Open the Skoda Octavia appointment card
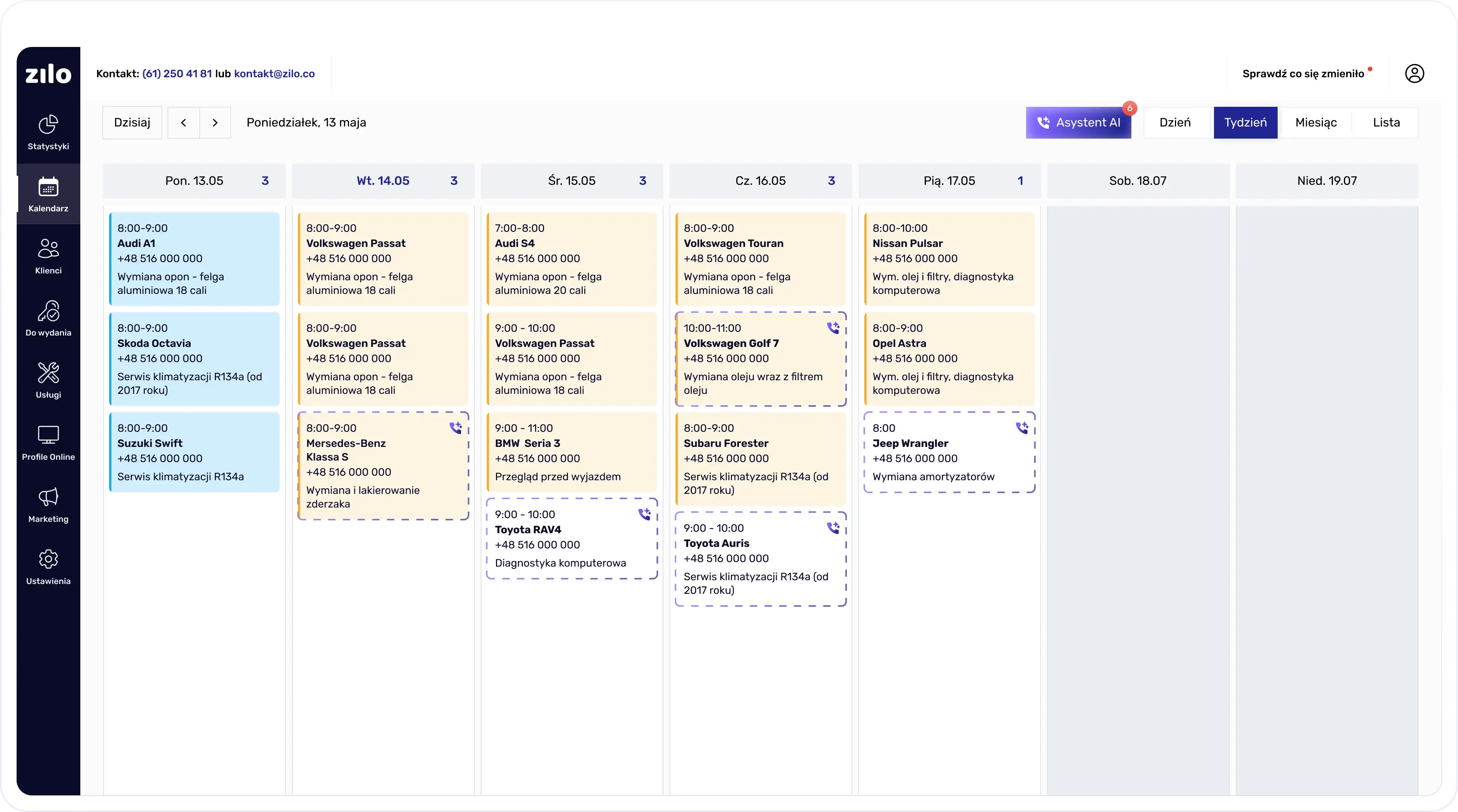 (194, 359)
